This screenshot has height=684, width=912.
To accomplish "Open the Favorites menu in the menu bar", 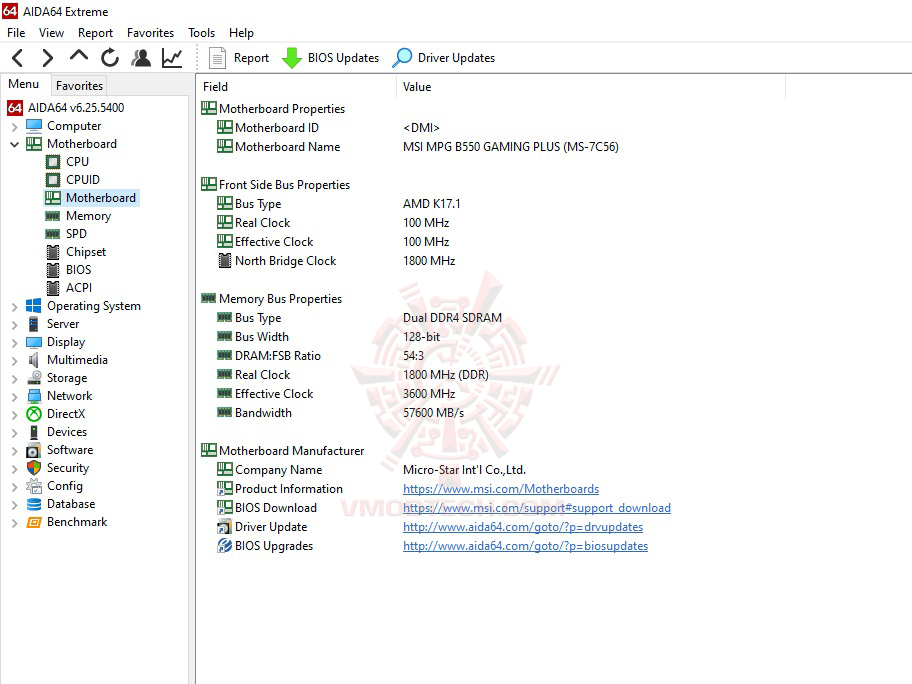I will pyautogui.click(x=150, y=33).
